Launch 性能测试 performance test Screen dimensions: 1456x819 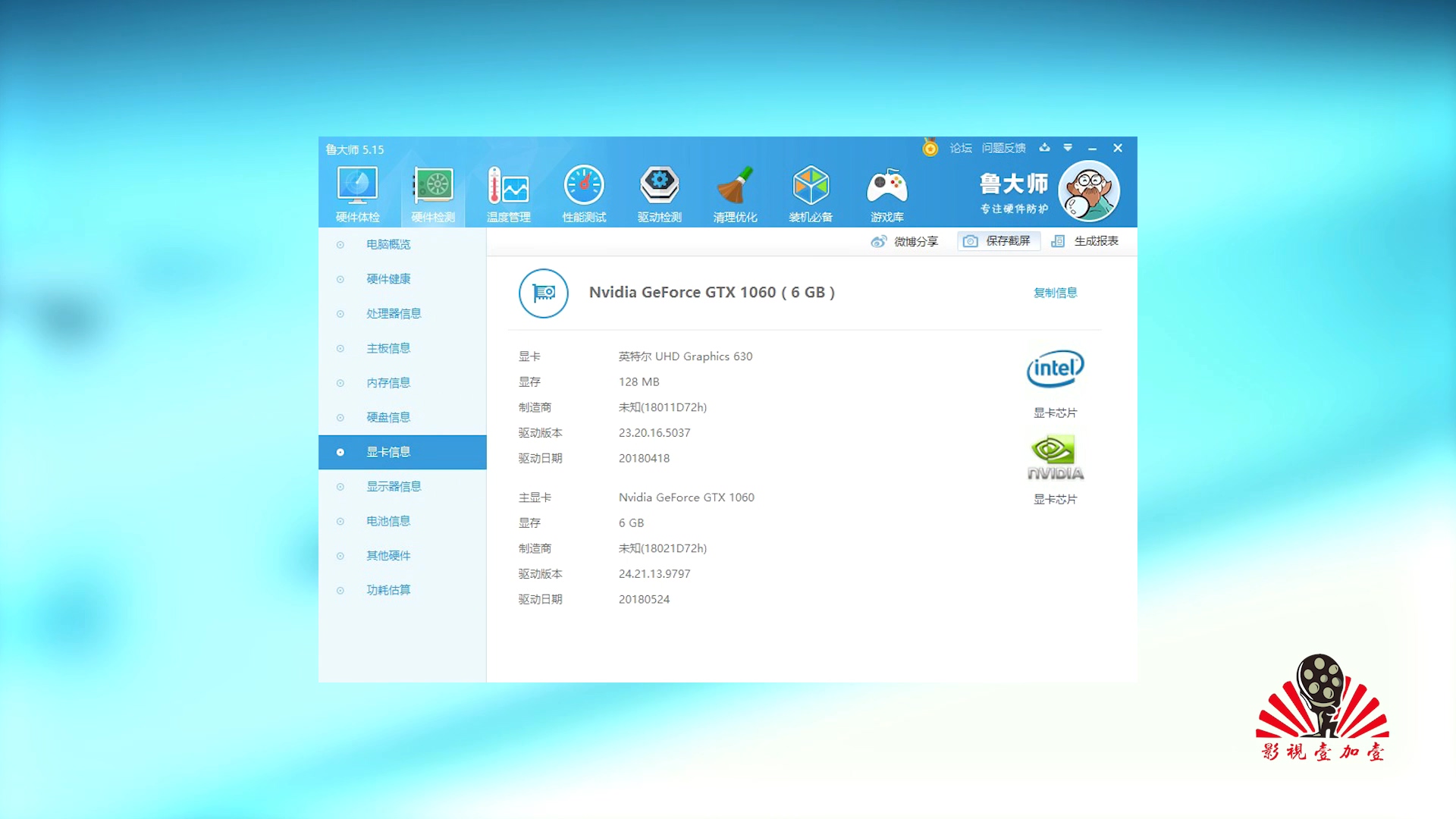(584, 195)
